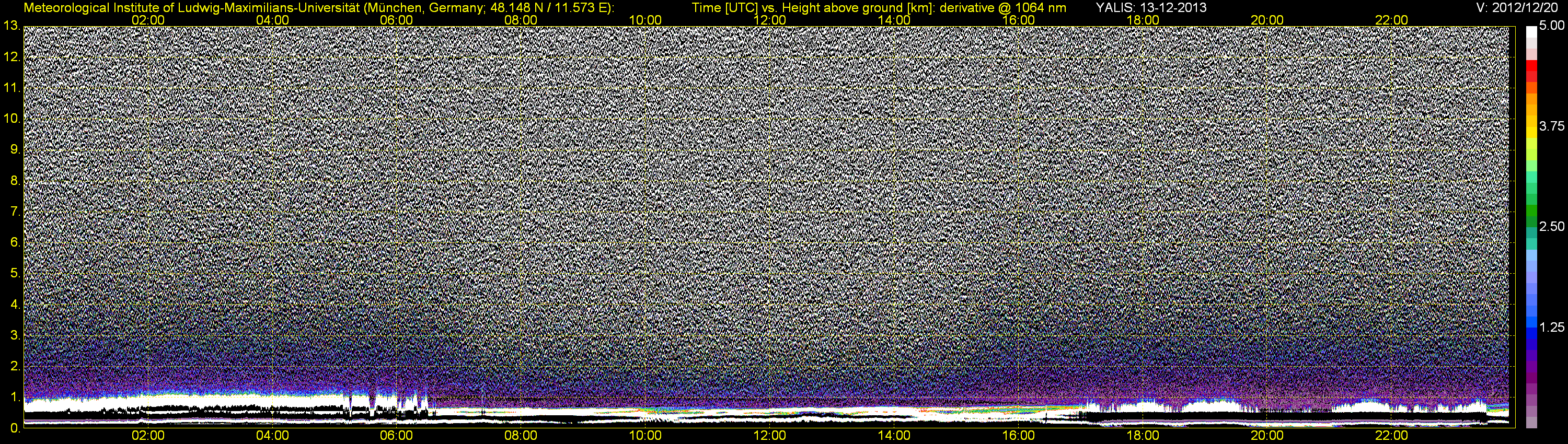This screenshot has width=1568, height=444.
Task: Click the 1 km height axis label
Action: coord(15,397)
